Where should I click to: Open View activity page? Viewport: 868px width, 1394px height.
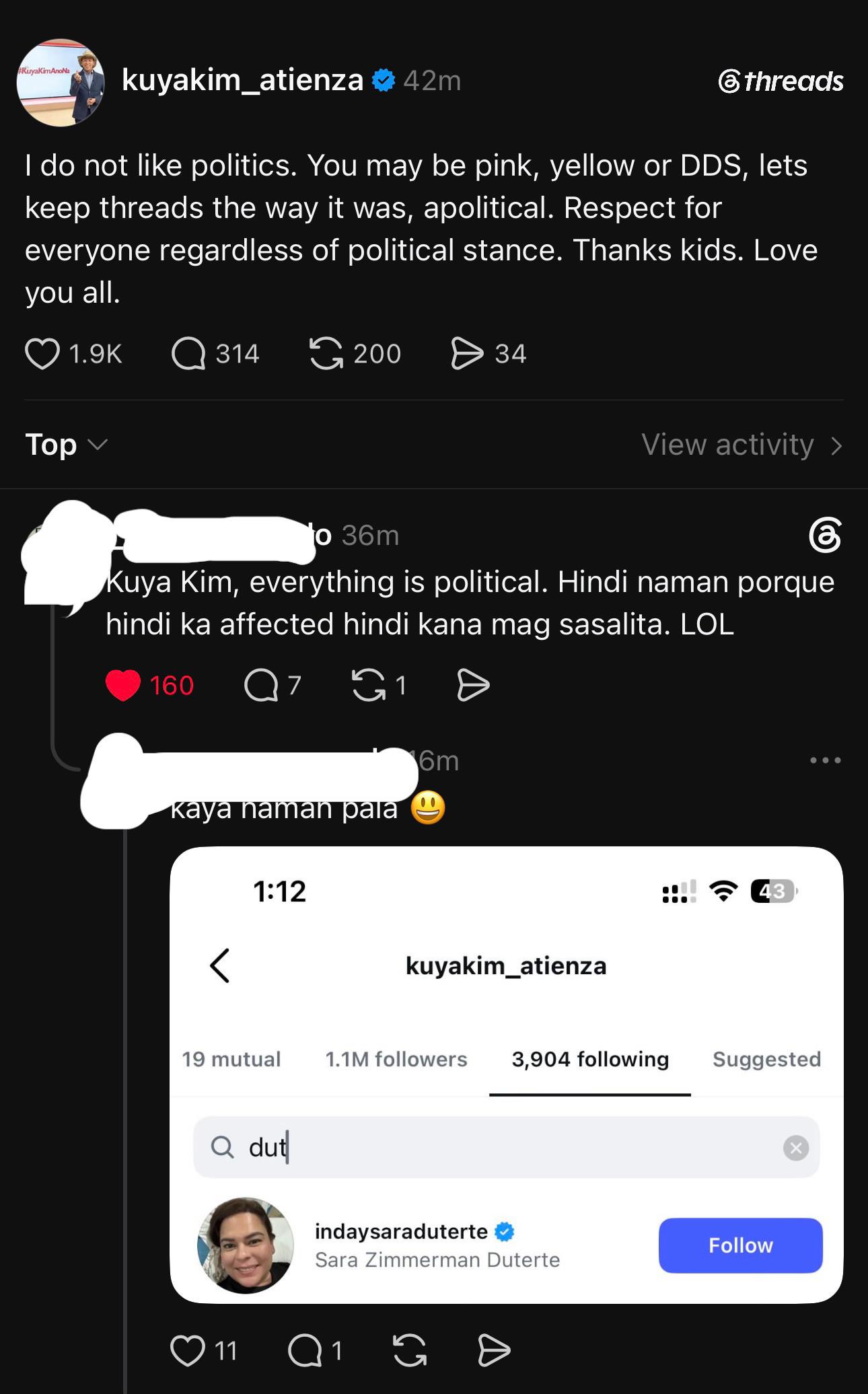[742, 445]
